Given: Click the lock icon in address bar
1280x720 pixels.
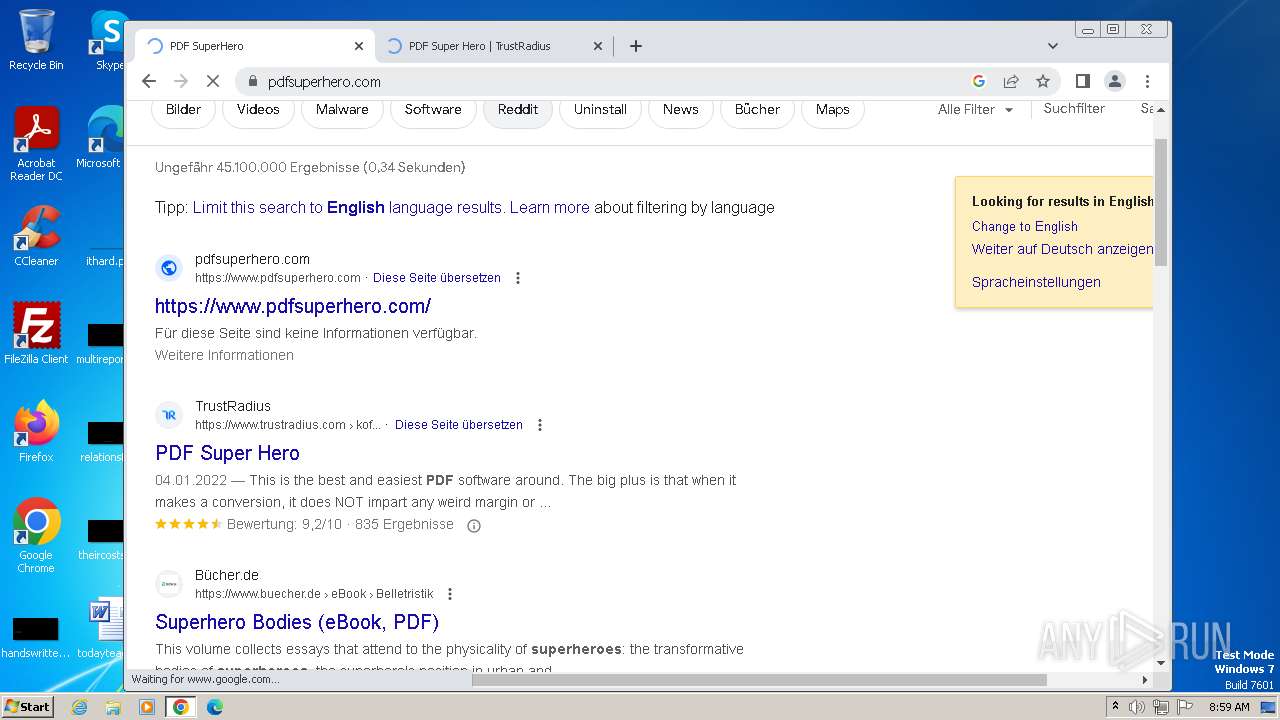Looking at the screenshot, I should click(252, 82).
